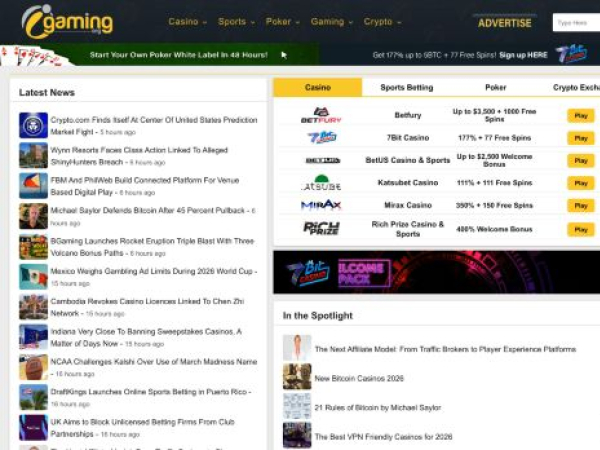This screenshot has width=600, height=450.
Task: Open Michael Saylor Bitcoin article thumbnail
Action: point(33,216)
